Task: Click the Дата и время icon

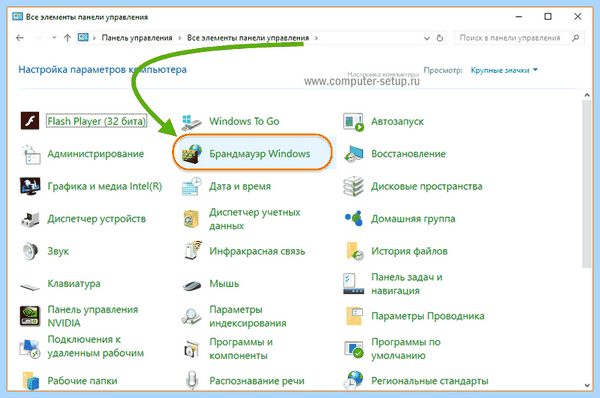Action: pyautogui.click(x=191, y=186)
